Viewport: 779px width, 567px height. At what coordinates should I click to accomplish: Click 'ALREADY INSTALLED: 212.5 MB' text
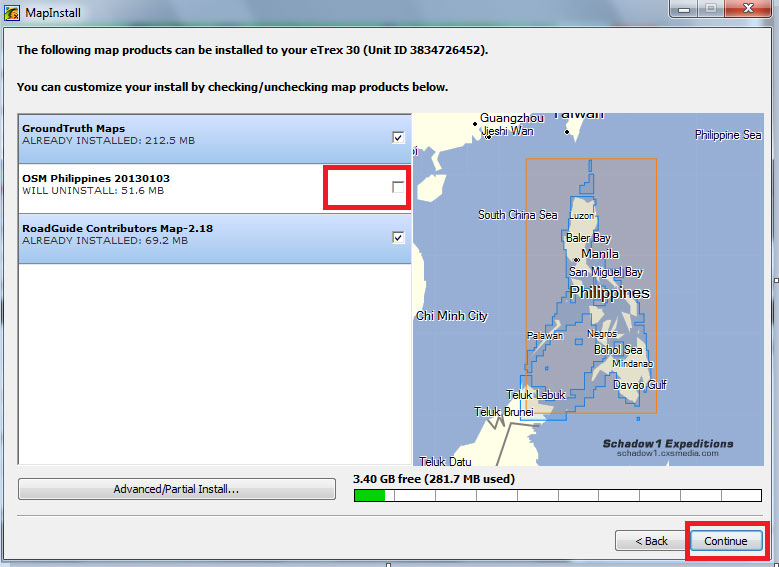[108, 141]
